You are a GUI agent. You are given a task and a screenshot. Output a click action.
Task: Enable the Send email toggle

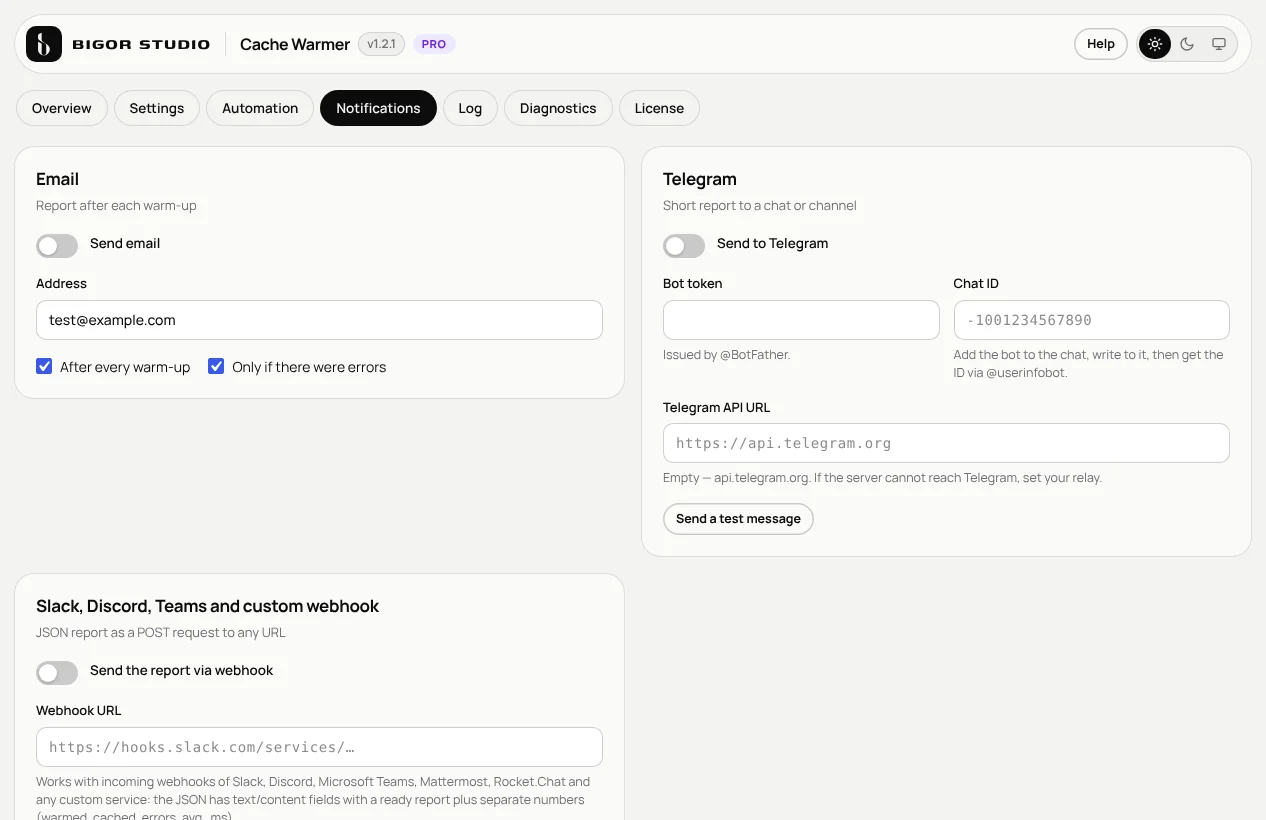[x=57, y=245]
